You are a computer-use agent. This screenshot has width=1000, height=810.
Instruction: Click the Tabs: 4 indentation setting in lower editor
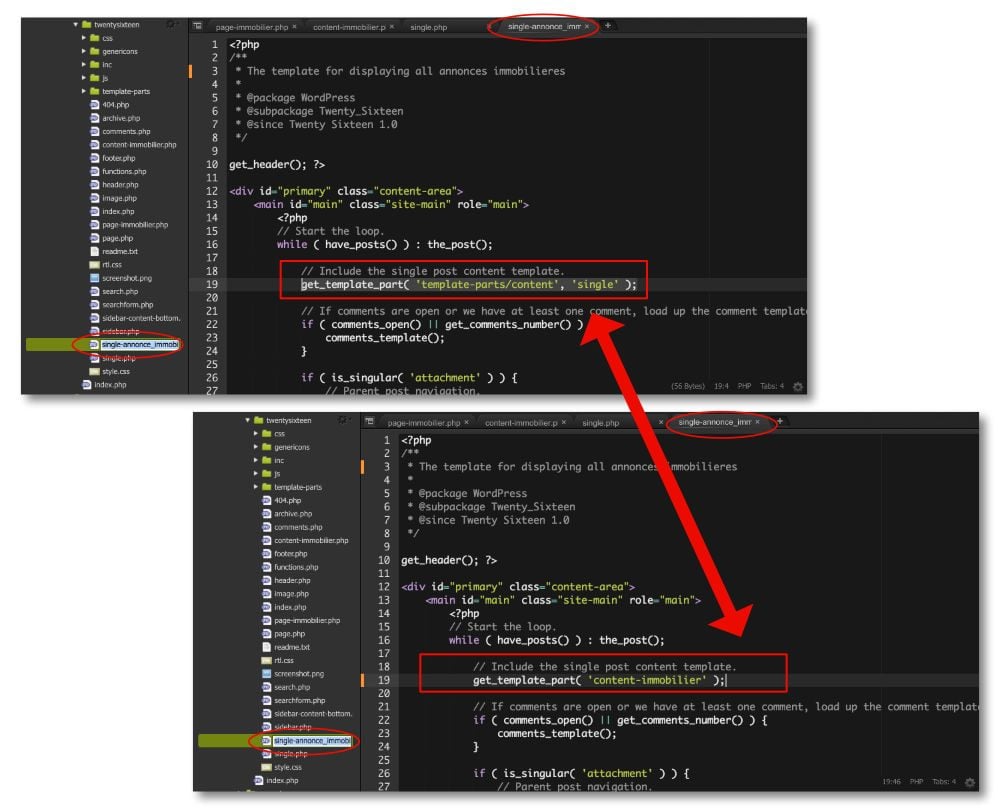coord(943,781)
